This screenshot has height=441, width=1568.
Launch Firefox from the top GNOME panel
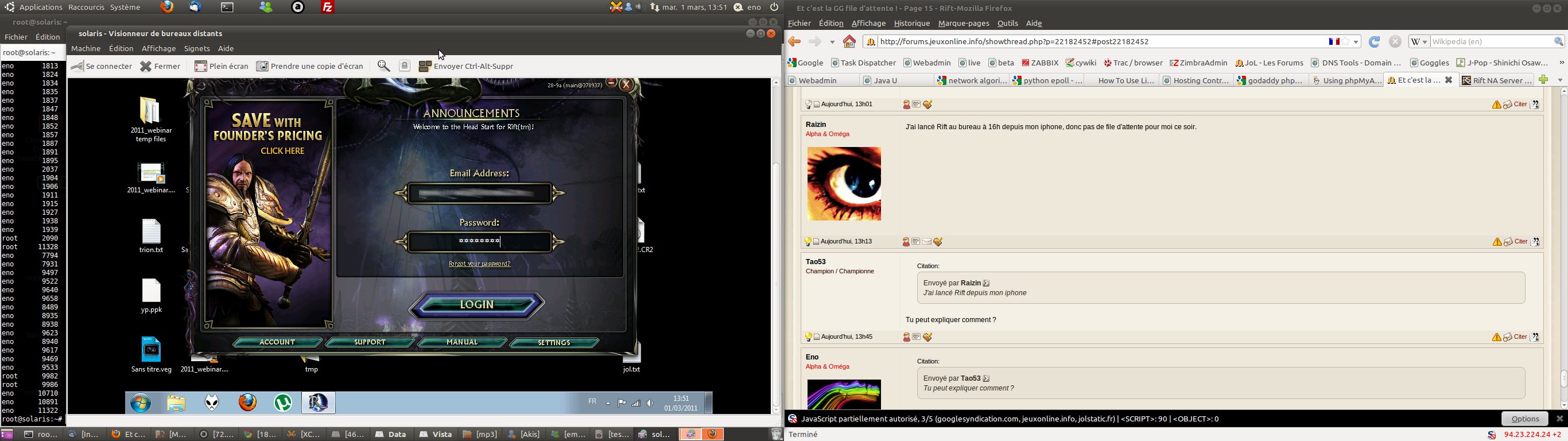point(167,7)
